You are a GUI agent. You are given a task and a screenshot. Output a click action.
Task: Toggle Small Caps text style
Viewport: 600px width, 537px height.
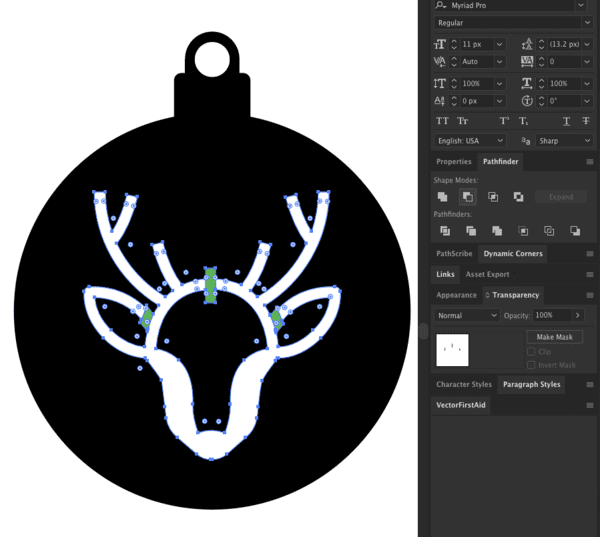coord(463,121)
